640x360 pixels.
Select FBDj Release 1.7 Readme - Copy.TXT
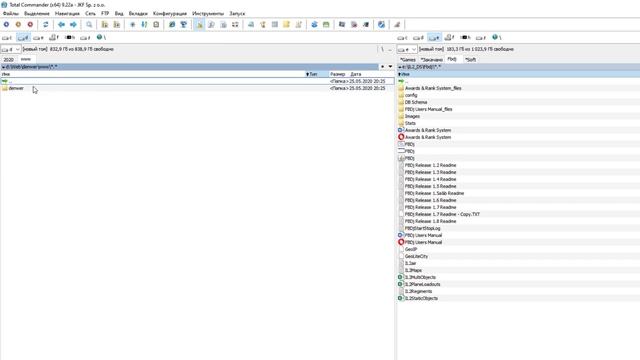click(x=442, y=214)
